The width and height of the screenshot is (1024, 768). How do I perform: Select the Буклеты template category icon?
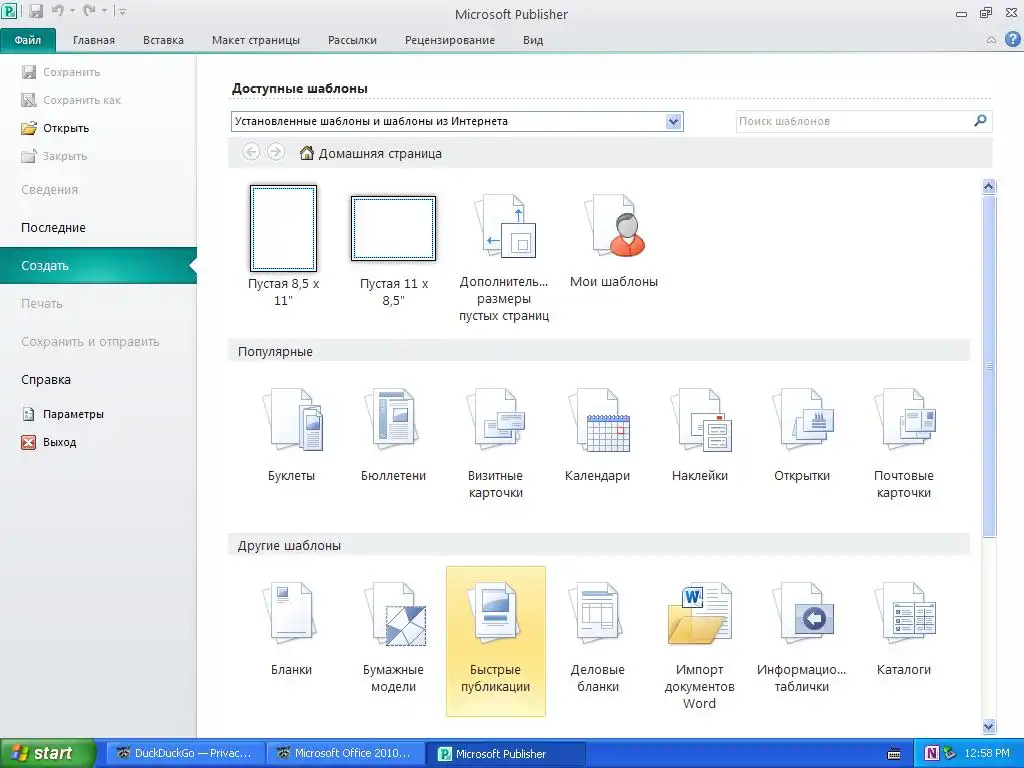tap(292, 421)
